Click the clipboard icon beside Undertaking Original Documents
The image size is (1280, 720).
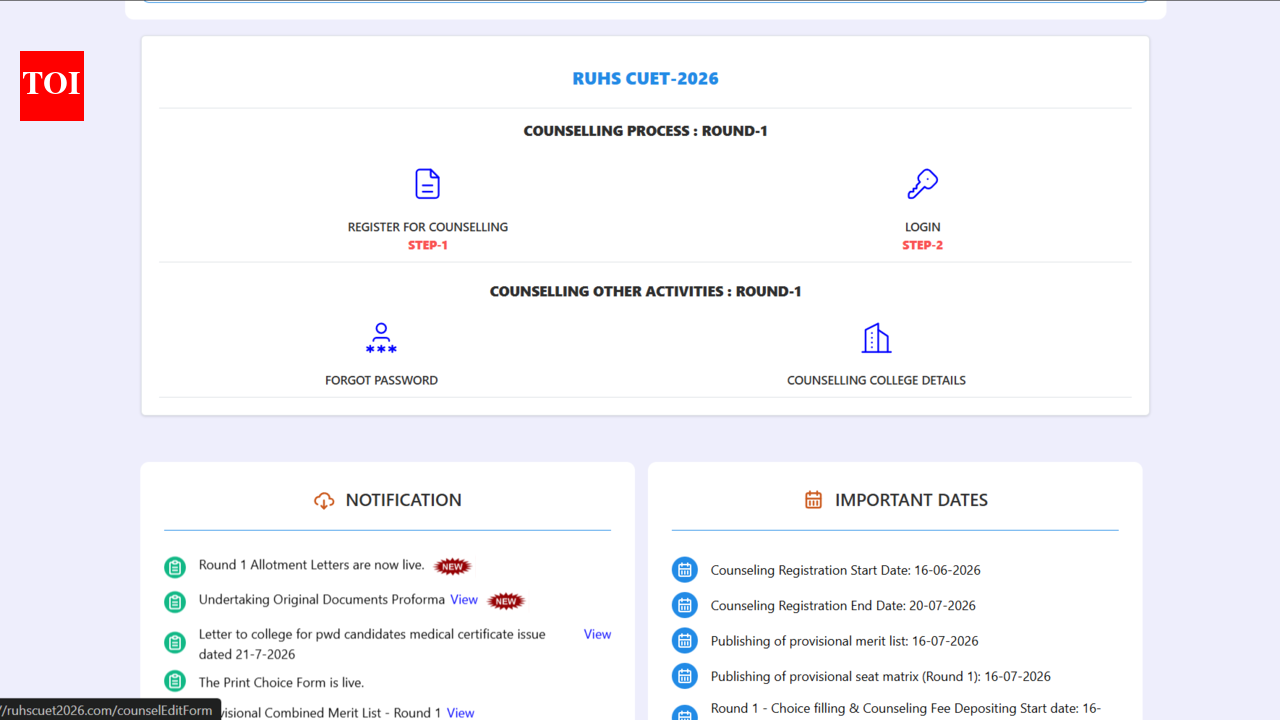(175, 602)
